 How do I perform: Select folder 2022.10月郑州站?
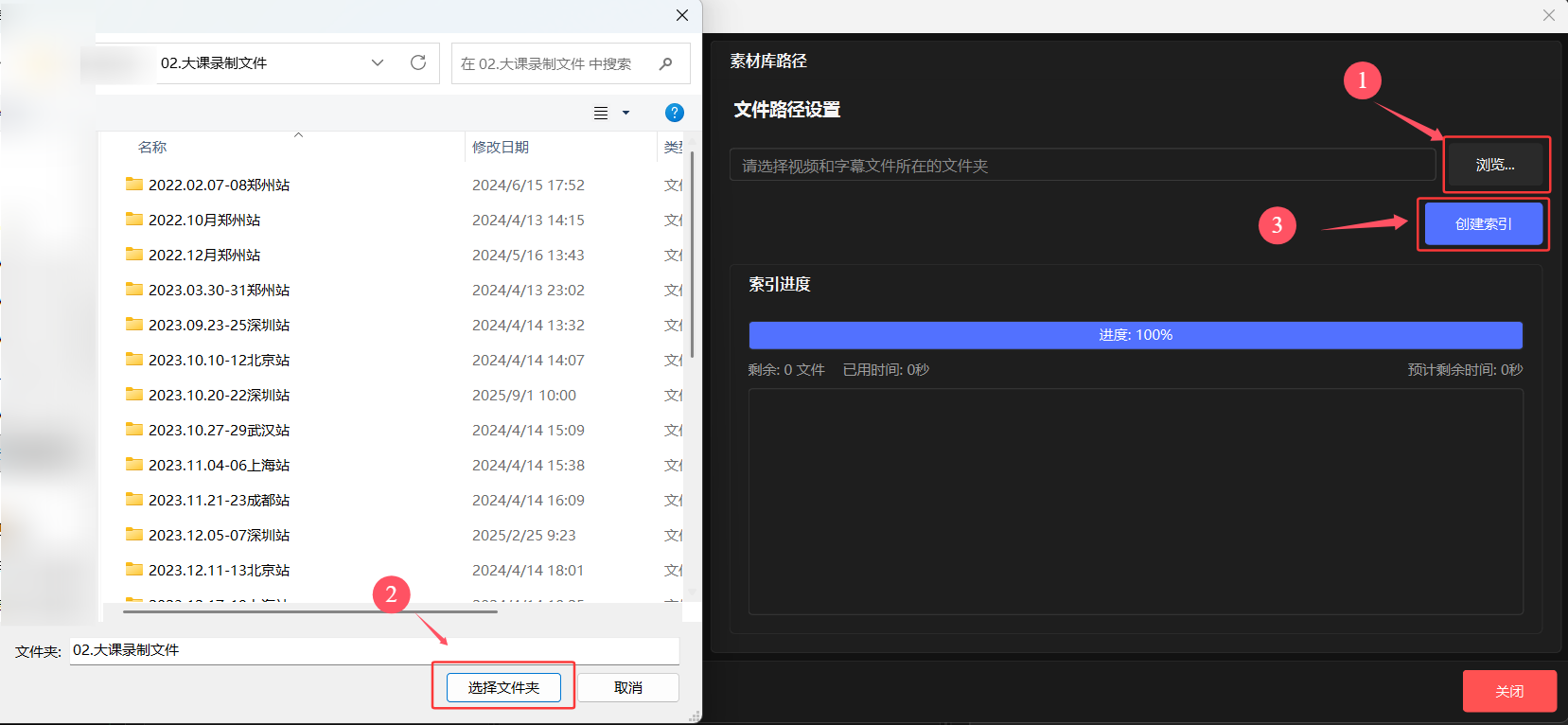(x=204, y=220)
